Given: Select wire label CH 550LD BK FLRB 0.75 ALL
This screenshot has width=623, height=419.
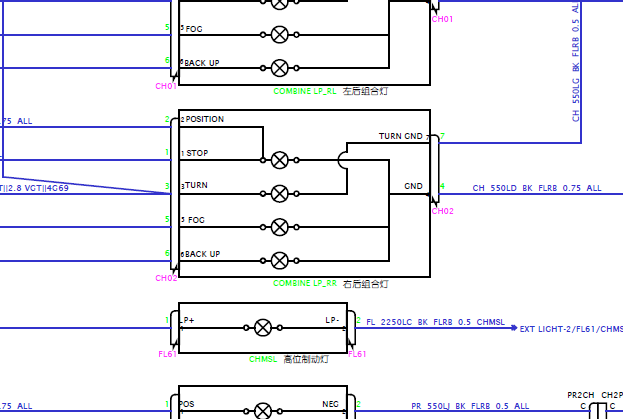Looking at the screenshot, I should pos(537,188).
